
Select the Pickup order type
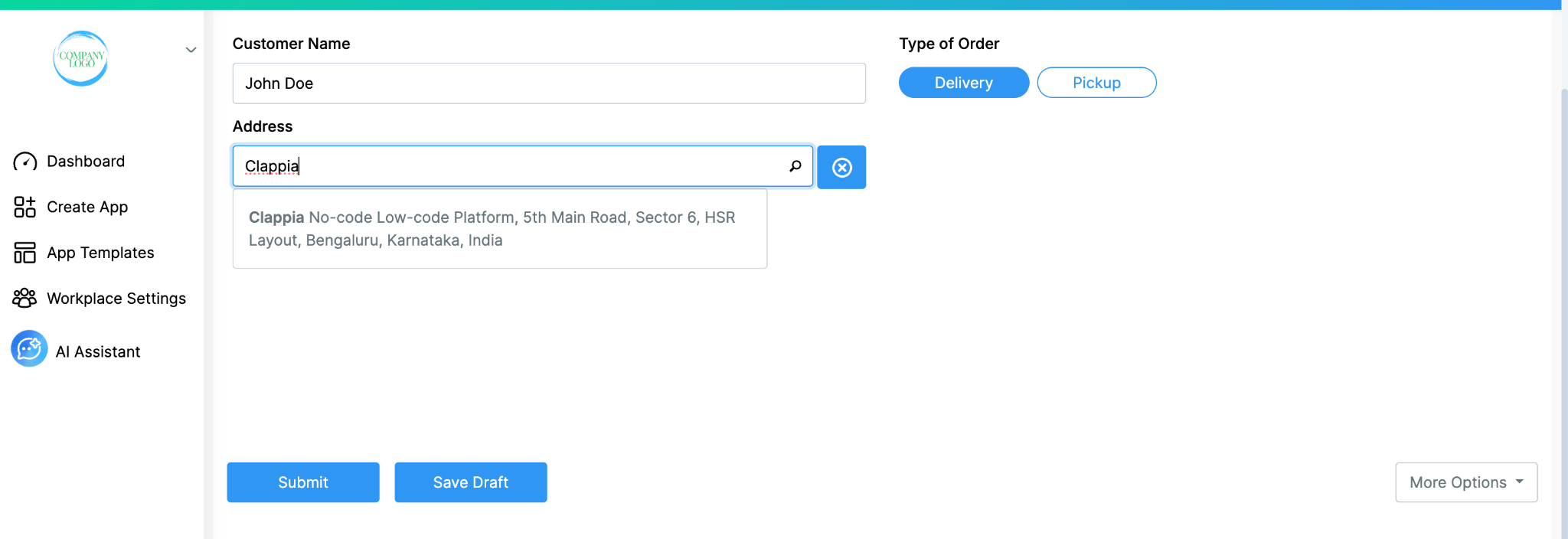[x=1096, y=83]
